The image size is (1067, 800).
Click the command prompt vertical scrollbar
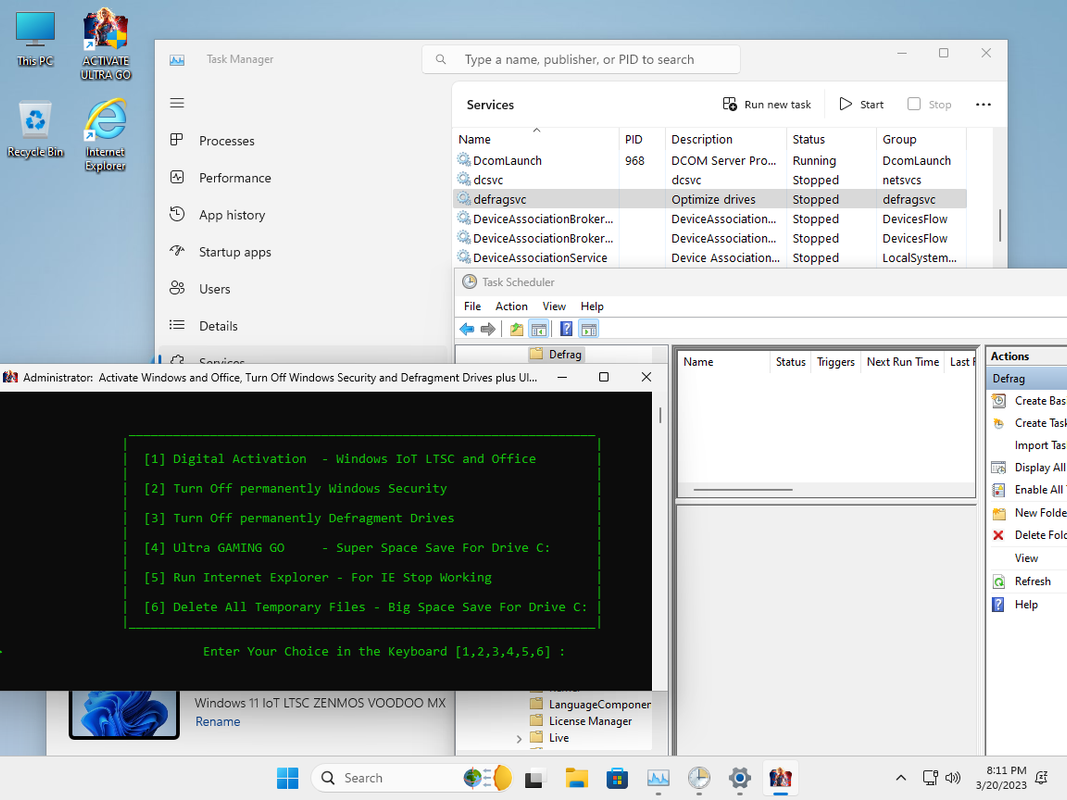[x=659, y=415]
